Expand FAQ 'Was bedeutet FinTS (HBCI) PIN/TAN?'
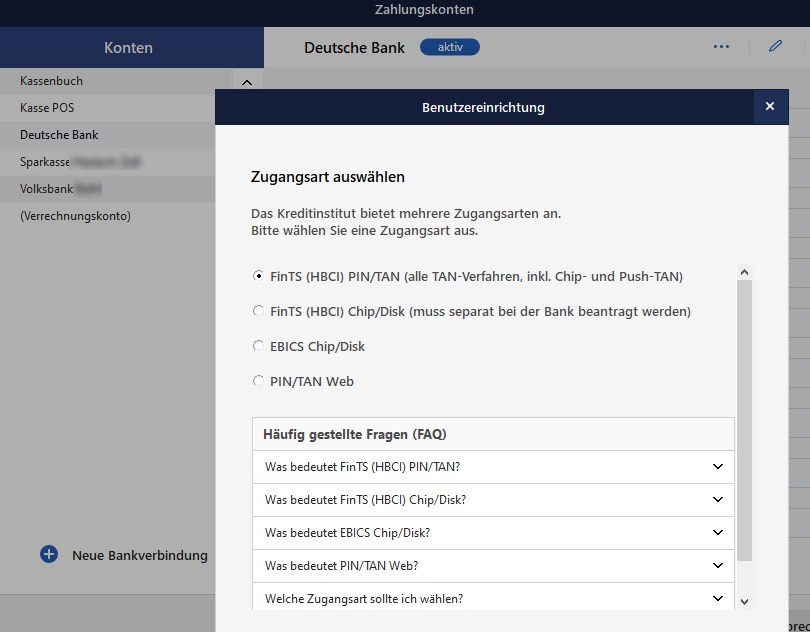 coord(493,467)
